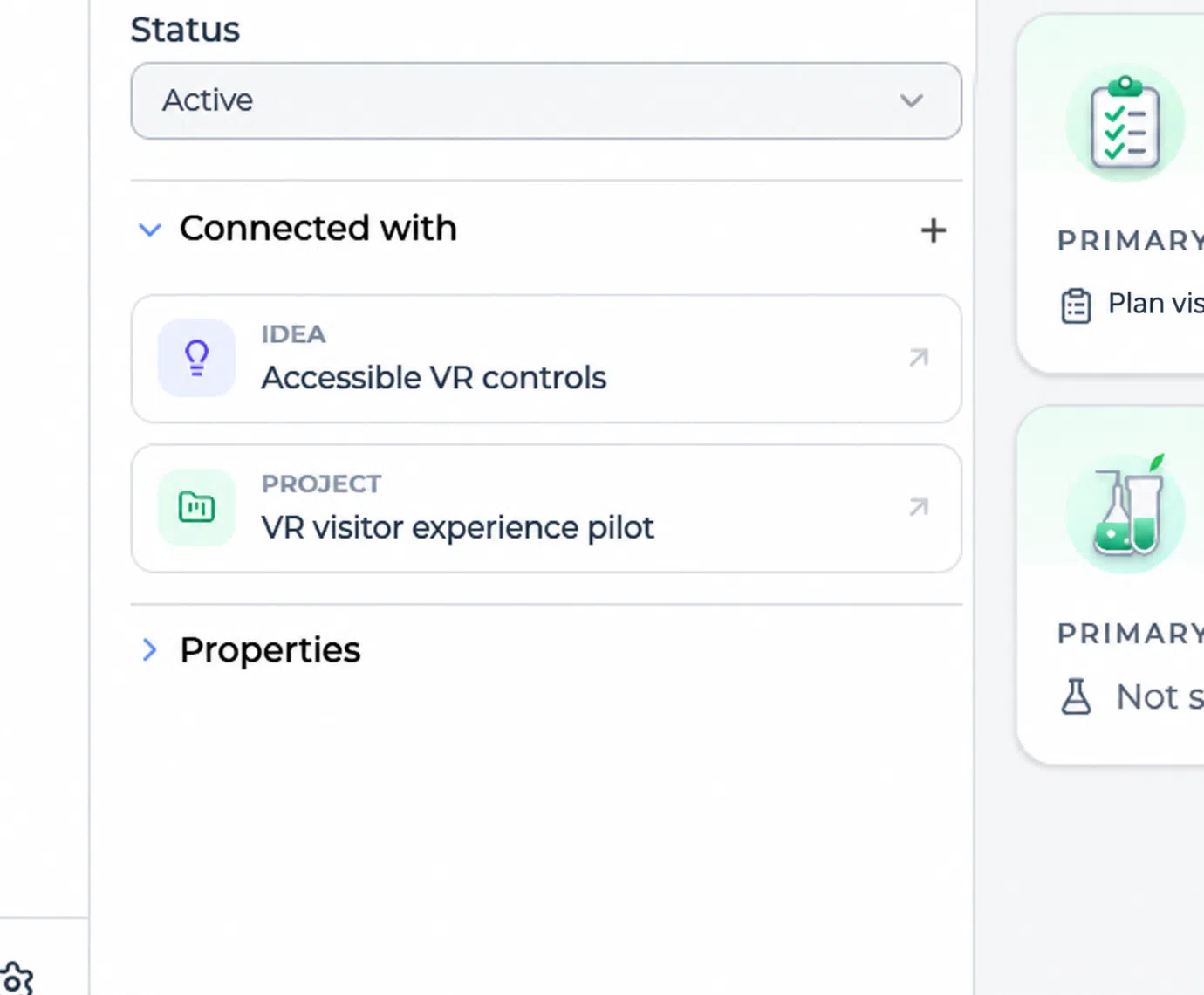Viewport: 1204px width, 995px height.
Task: Click the green Project folder icon
Action: [196, 507]
